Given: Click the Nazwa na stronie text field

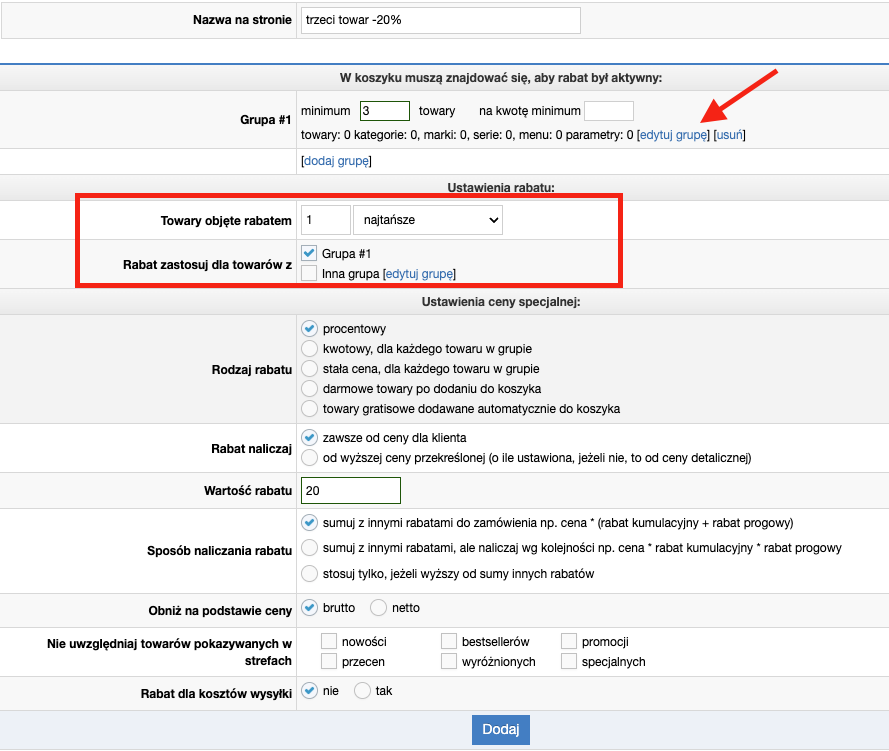Looking at the screenshot, I should click(x=440, y=20).
